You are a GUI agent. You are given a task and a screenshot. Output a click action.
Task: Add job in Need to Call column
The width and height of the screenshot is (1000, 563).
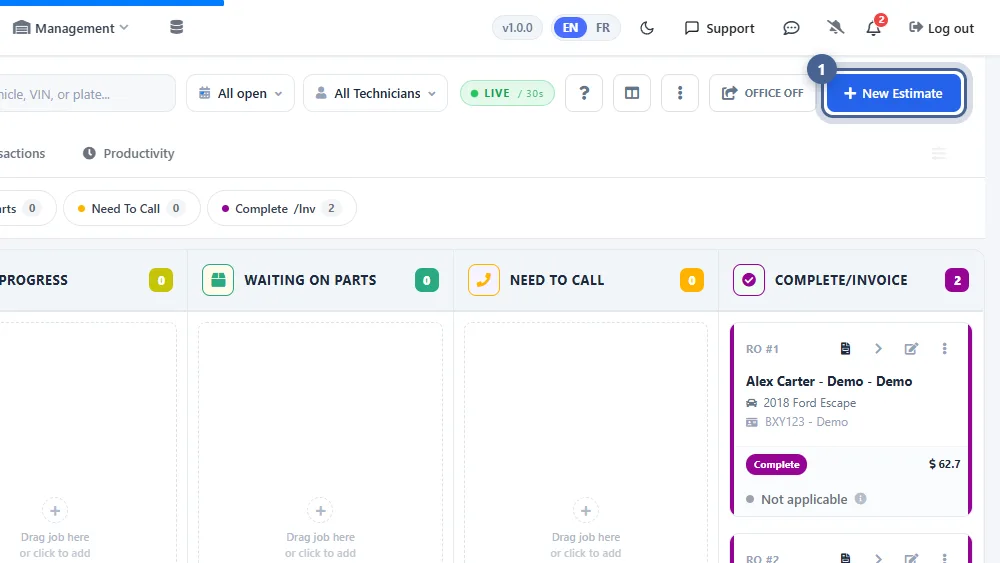[x=585, y=511]
